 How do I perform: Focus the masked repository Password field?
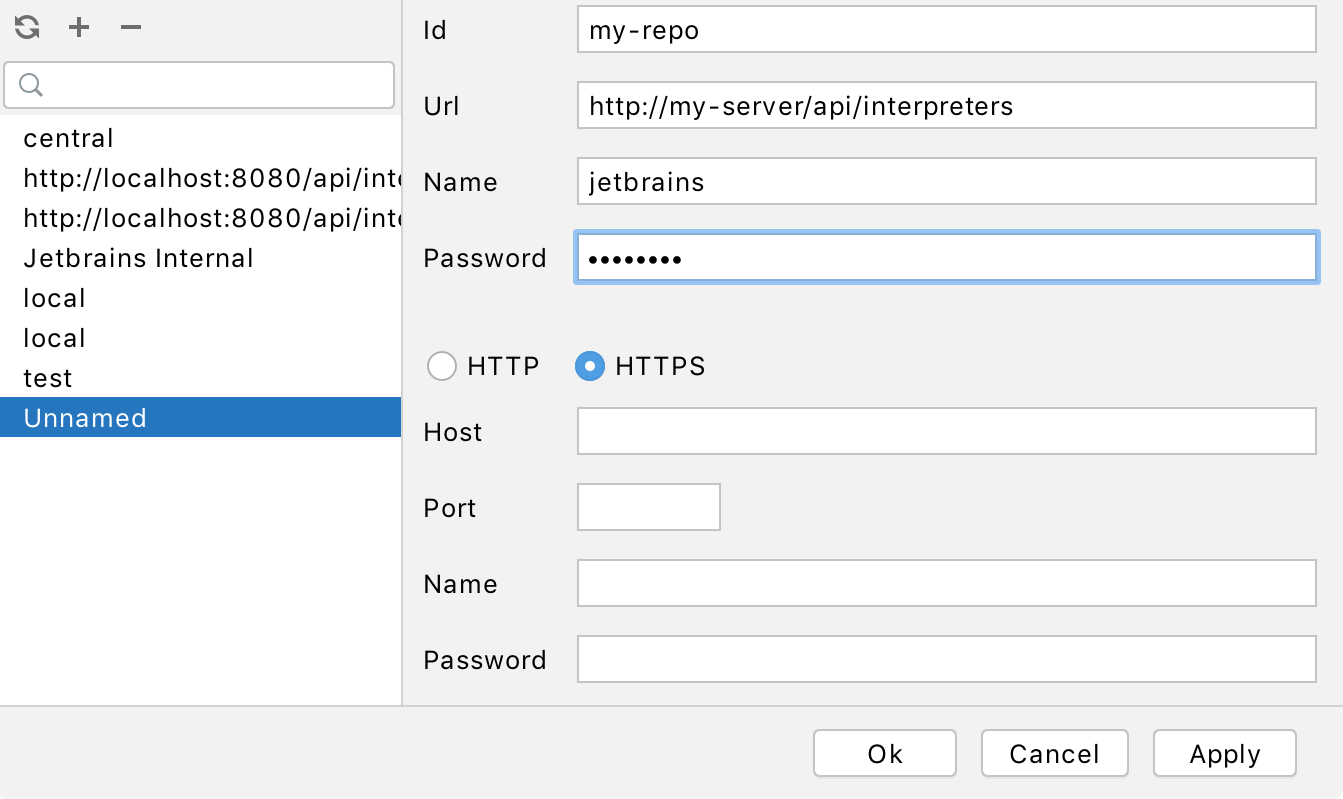pos(945,258)
